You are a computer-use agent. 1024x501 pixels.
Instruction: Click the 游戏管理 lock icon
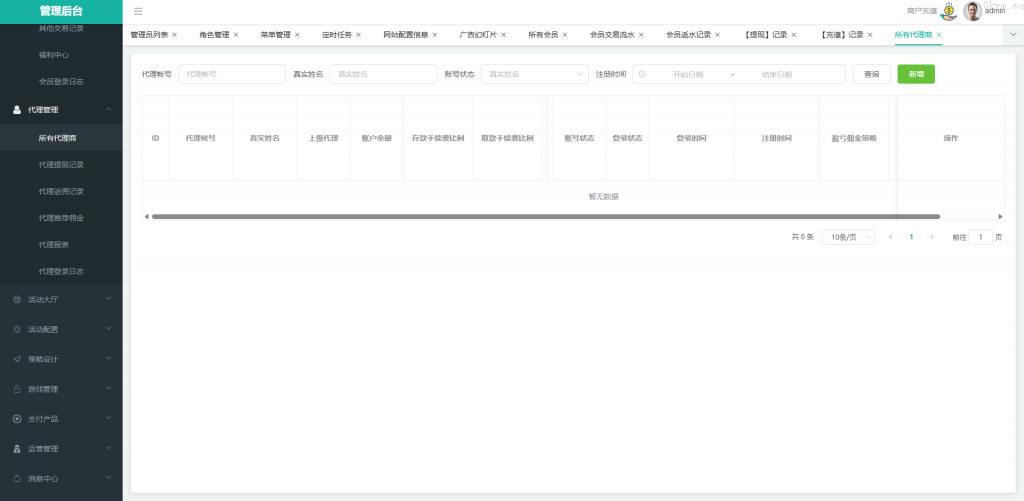(x=17, y=389)
